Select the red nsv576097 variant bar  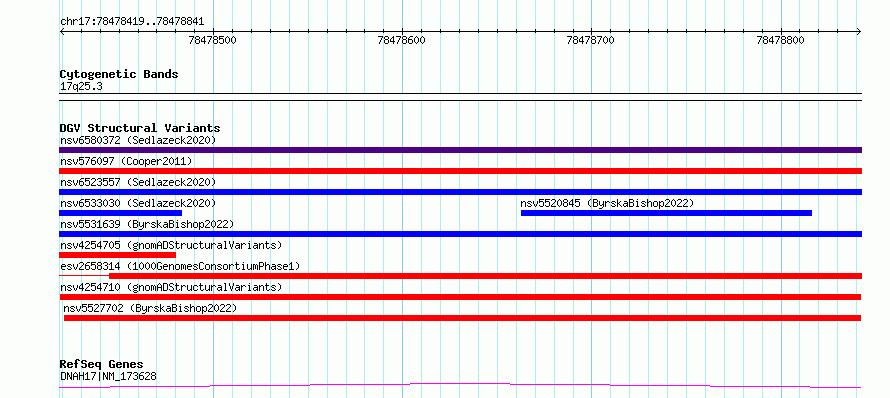point(460,171)
